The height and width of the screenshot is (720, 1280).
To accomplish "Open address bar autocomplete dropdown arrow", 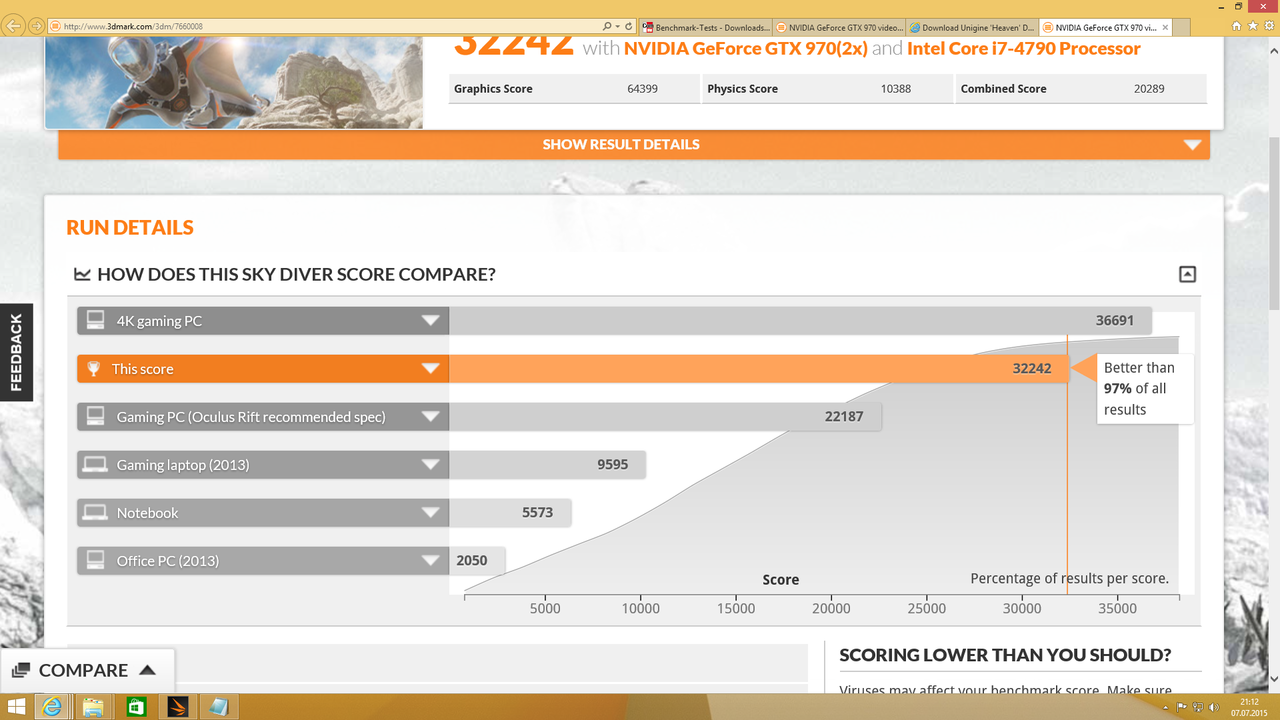I will point(618,26).
